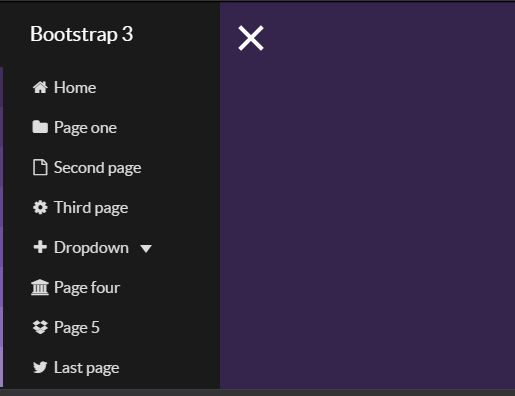Image resolution: width=515 pixels, height=396 pixels.
Task: Click the bank building icon near Page four
Action: 40,287
